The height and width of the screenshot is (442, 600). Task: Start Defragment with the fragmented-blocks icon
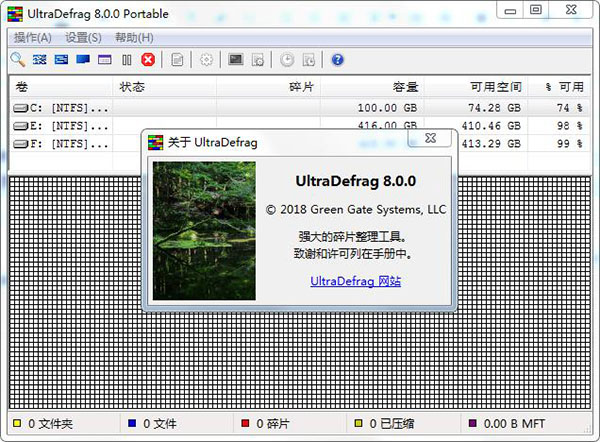point(39,60)
